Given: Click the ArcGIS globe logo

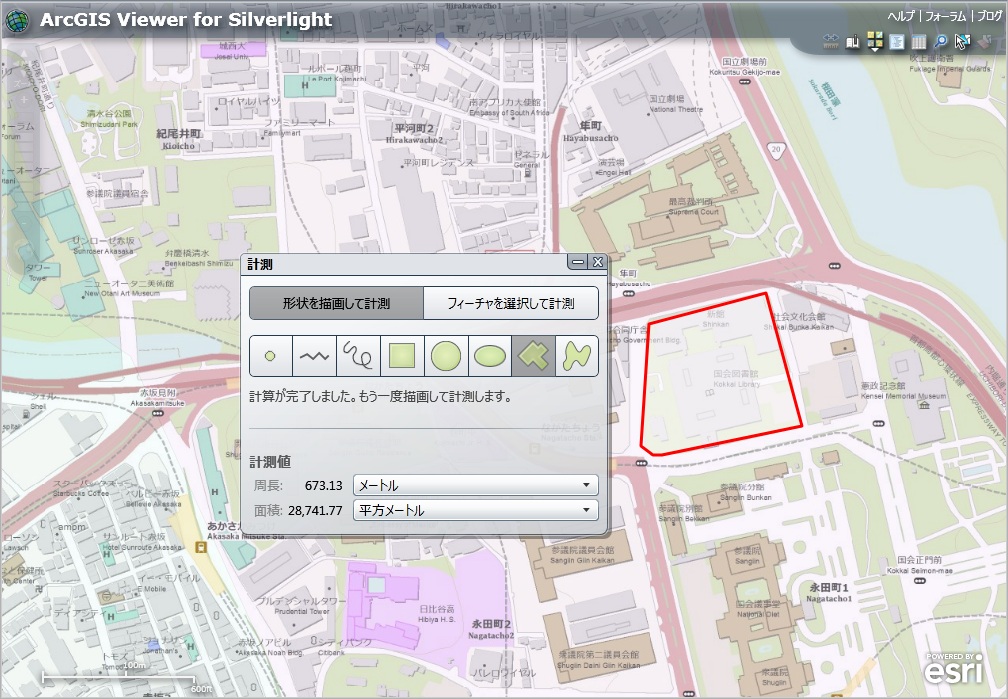Looking at the screenshot, I should point(17,21).
